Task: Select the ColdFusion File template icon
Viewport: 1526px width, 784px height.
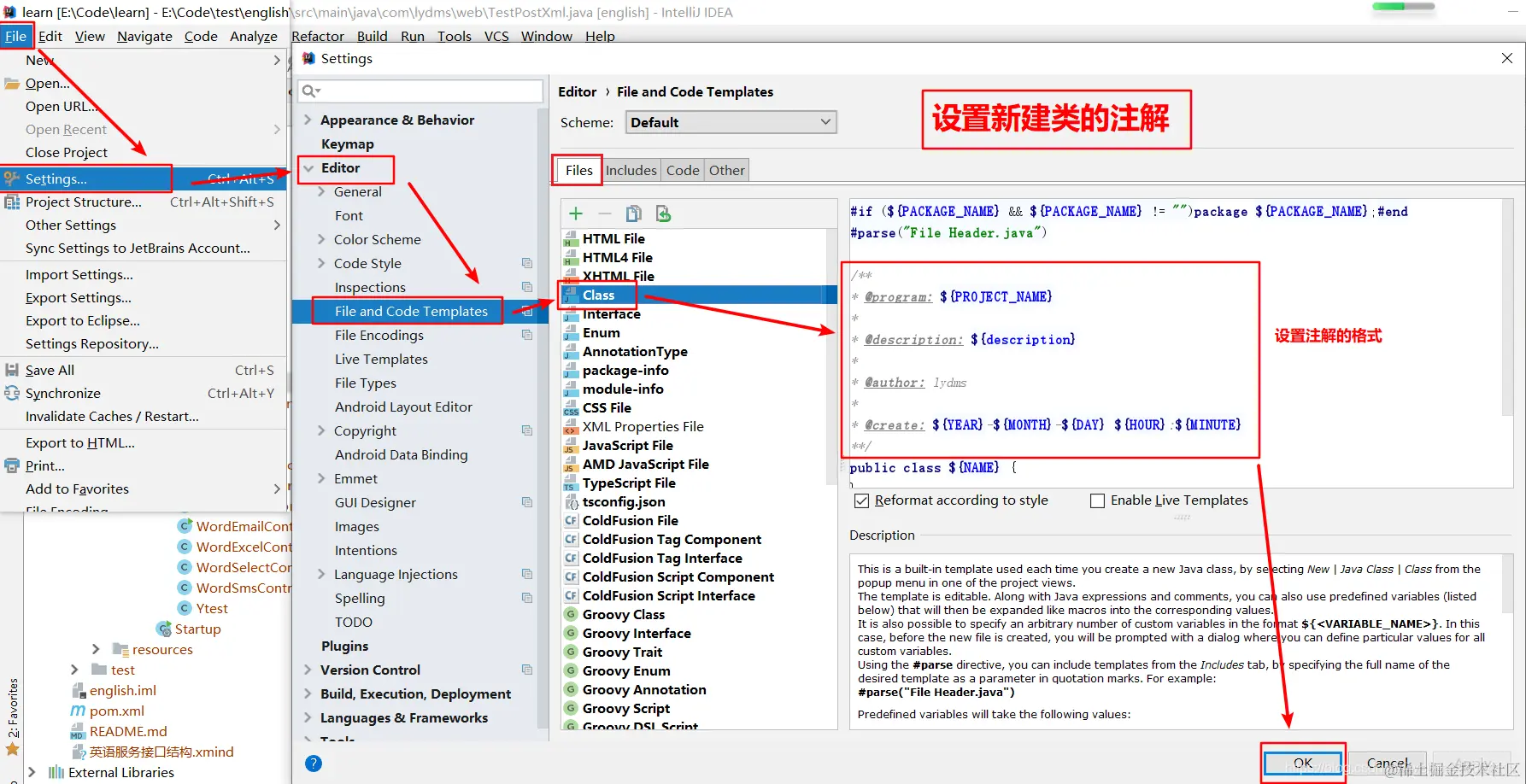Action: pos(571,521)
